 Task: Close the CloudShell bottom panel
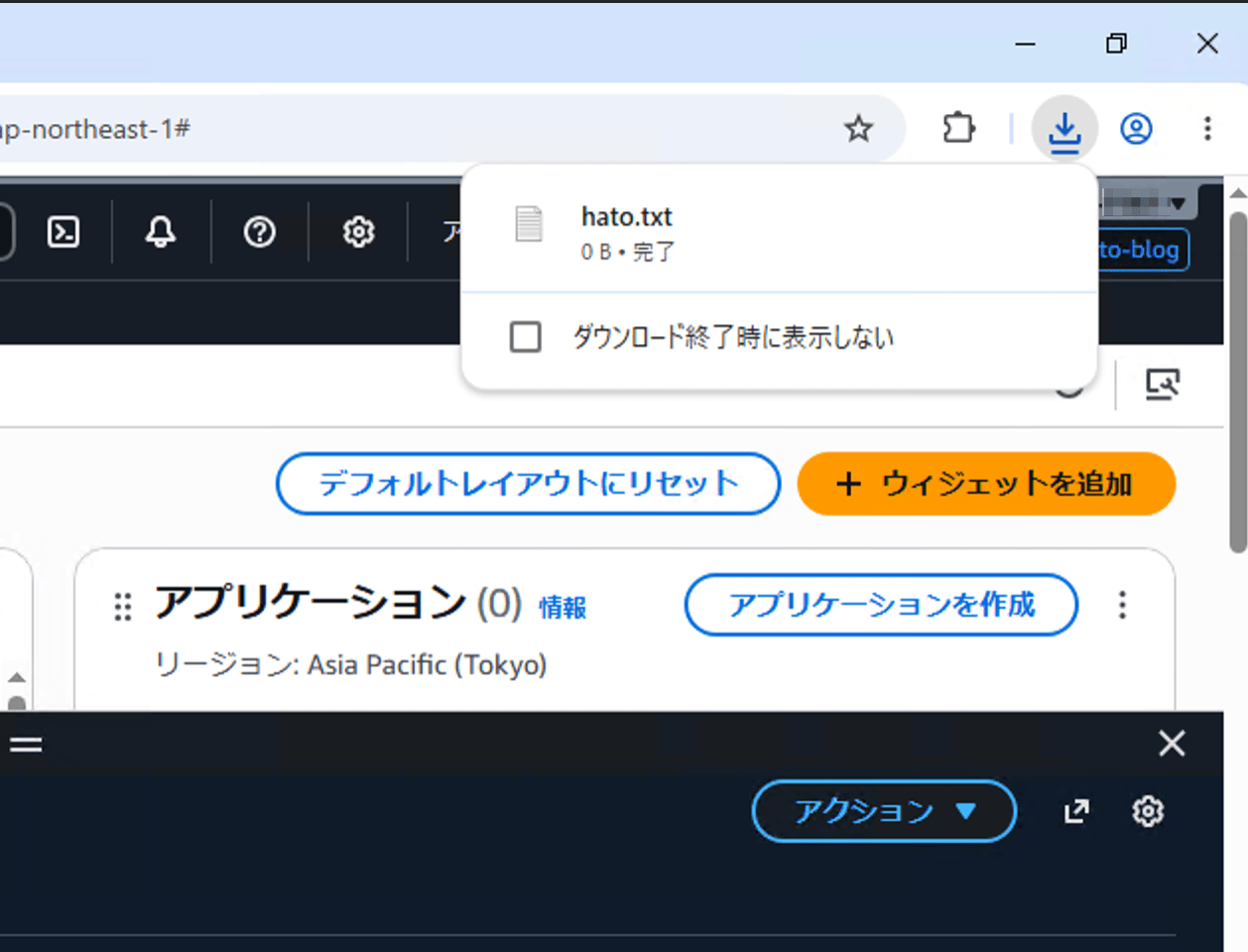pos(1172,743)
